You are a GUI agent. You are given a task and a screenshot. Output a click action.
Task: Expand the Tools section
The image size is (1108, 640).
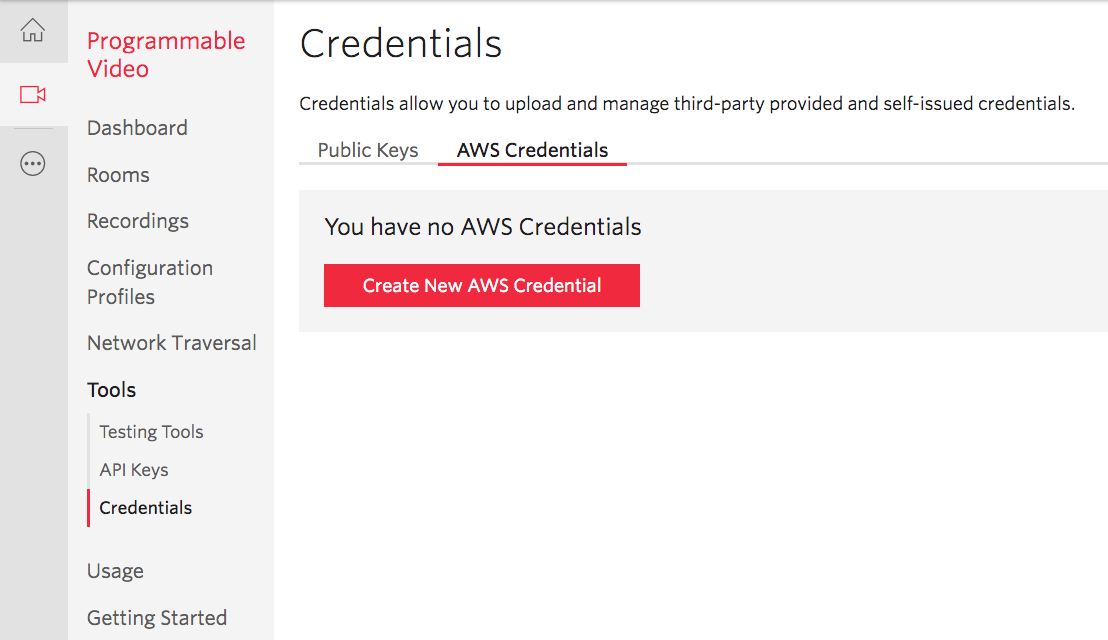tap(111, 390)
